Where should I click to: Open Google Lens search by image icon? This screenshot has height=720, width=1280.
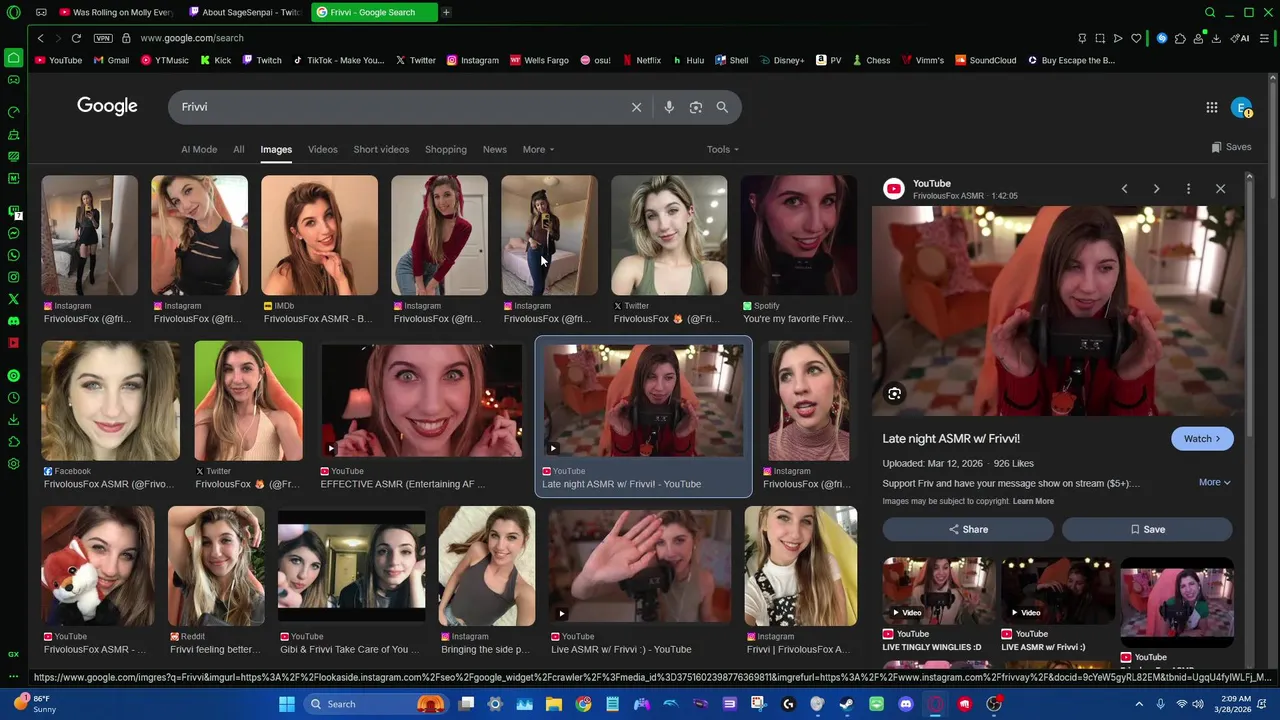(696, 107)
